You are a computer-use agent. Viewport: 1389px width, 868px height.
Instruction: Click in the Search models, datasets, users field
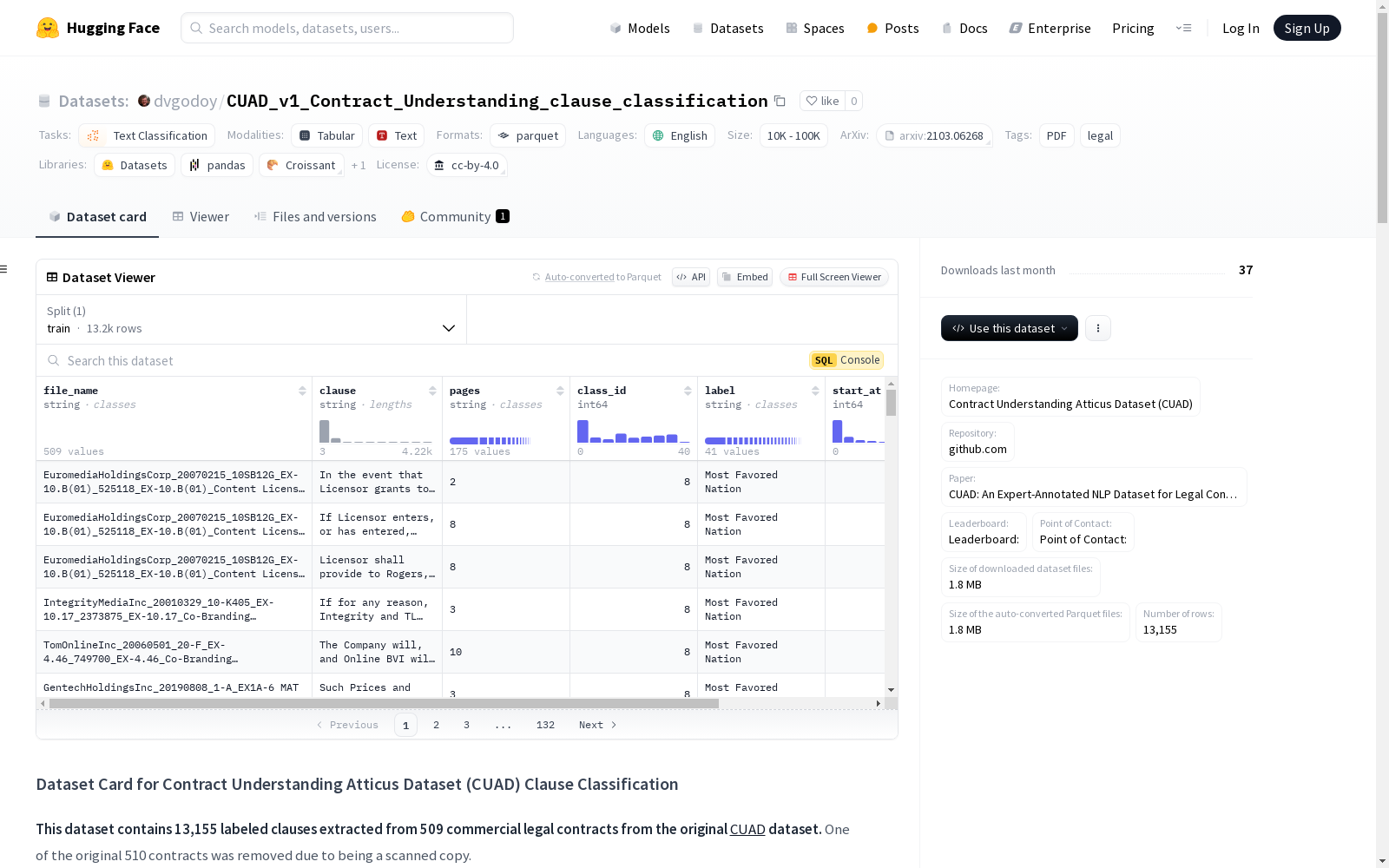[x=347, y=28]
